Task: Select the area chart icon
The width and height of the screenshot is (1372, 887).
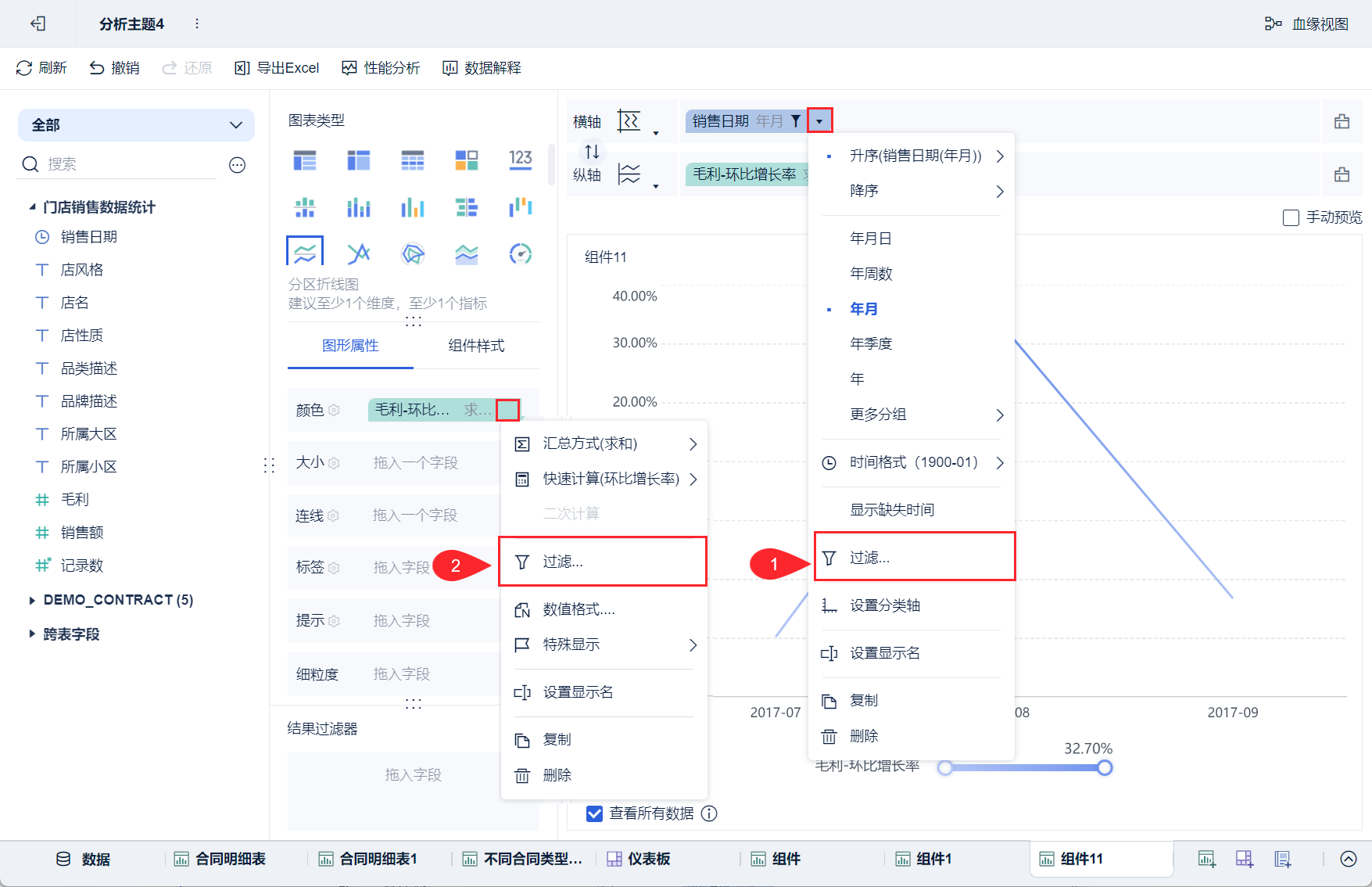Action: tap(467, 253)
